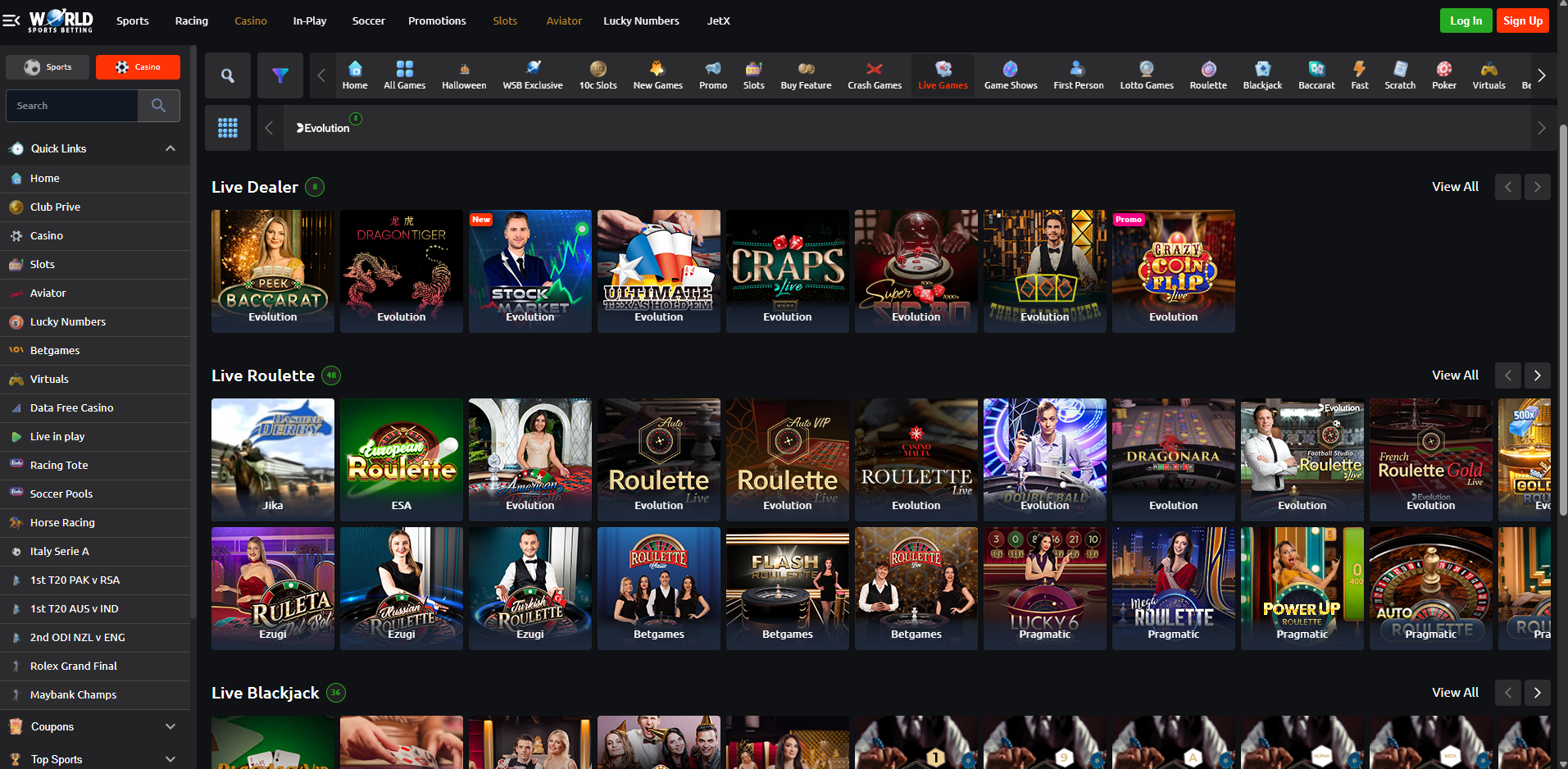
Task: Open the Promotions menu item
Action: 436,20
